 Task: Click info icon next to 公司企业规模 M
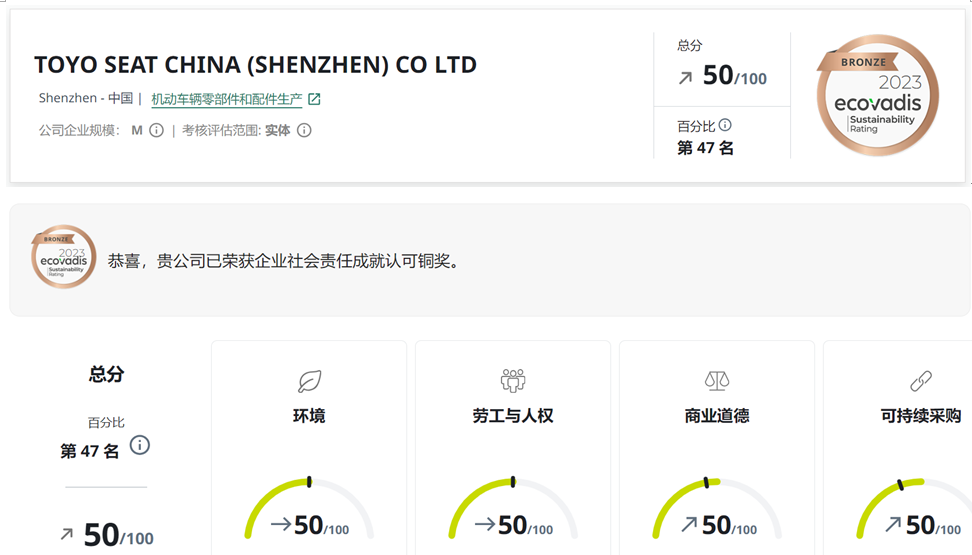coord(157,130)
